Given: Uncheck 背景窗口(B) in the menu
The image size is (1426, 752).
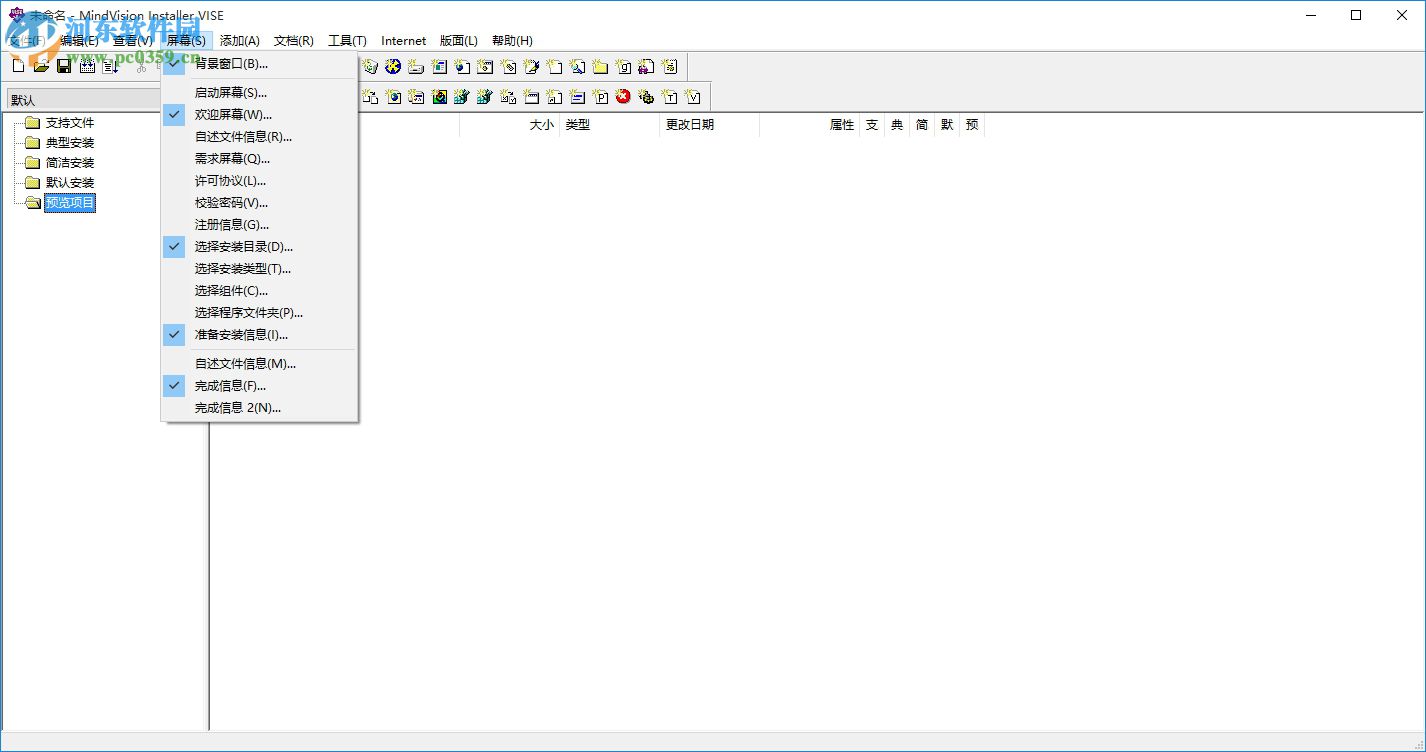Looking at the screenshot, I should [259, 64].
